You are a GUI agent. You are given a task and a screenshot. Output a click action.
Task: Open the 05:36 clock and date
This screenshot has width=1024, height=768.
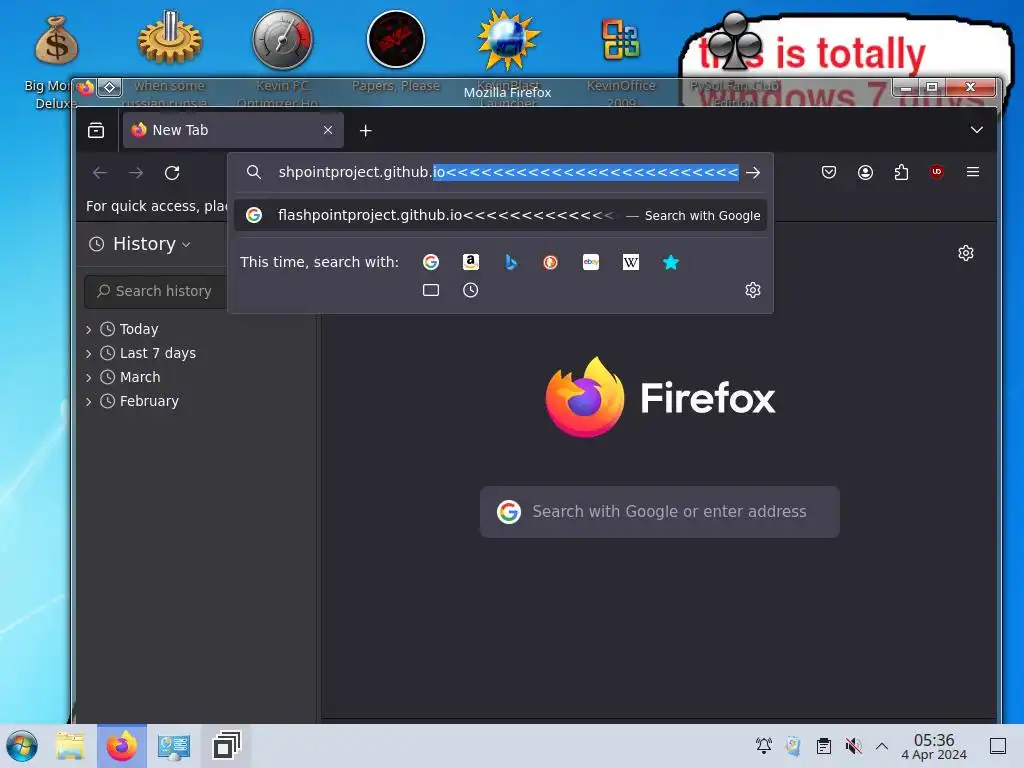934,746
